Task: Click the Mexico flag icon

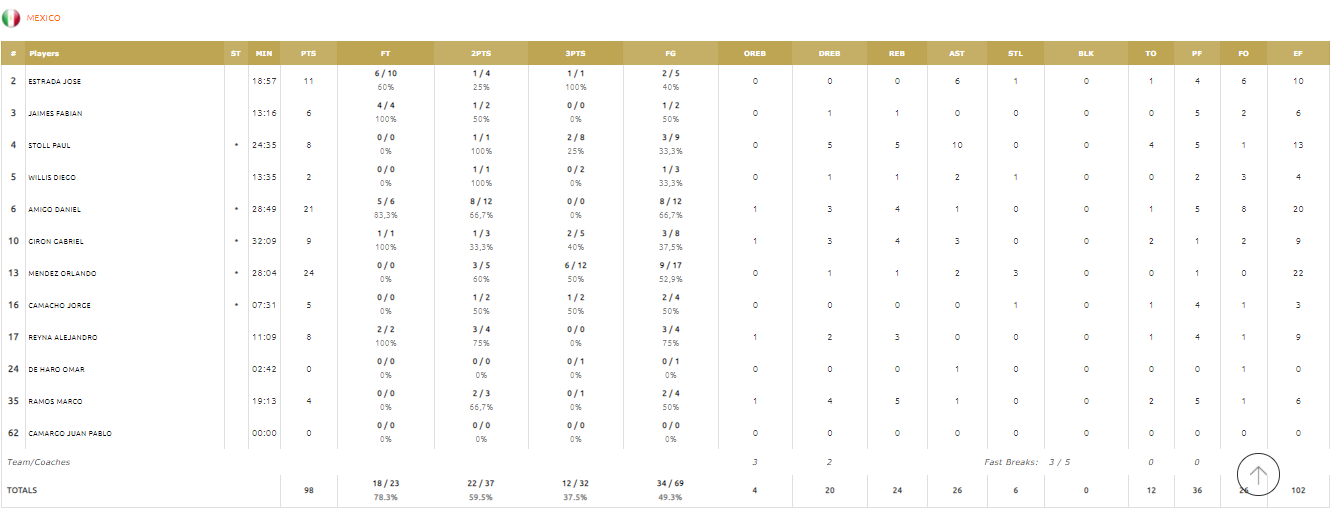Action: pos(11,18)
